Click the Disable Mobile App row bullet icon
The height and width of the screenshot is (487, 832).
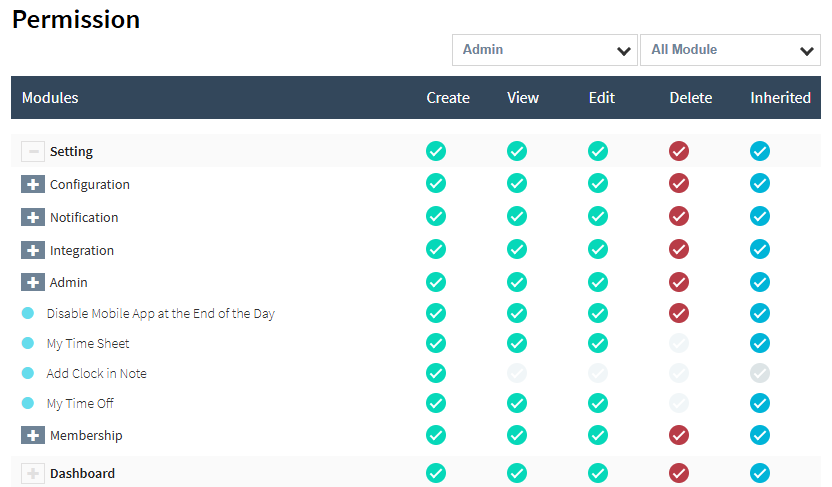click(28, 314)
